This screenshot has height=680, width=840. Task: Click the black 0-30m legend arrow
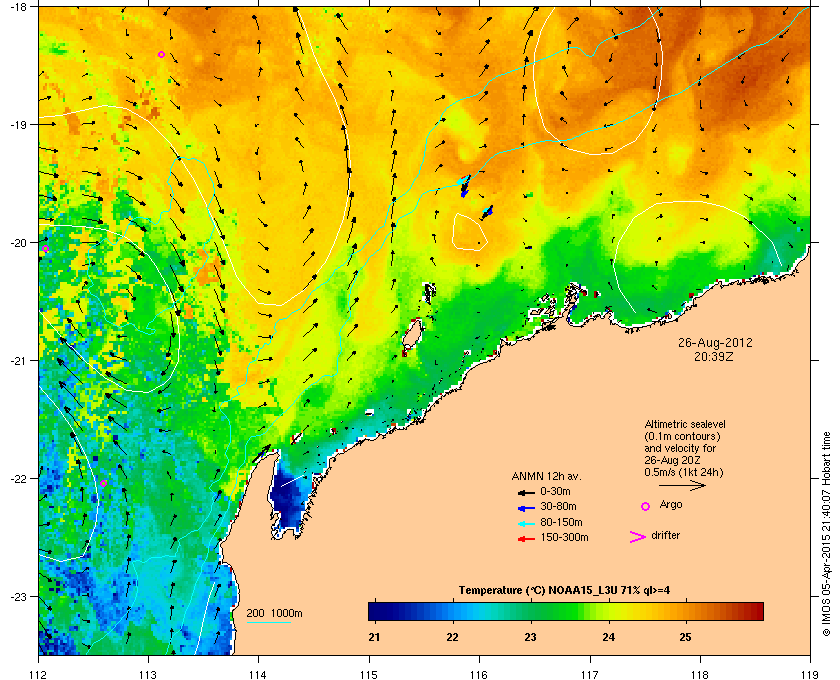526,492
